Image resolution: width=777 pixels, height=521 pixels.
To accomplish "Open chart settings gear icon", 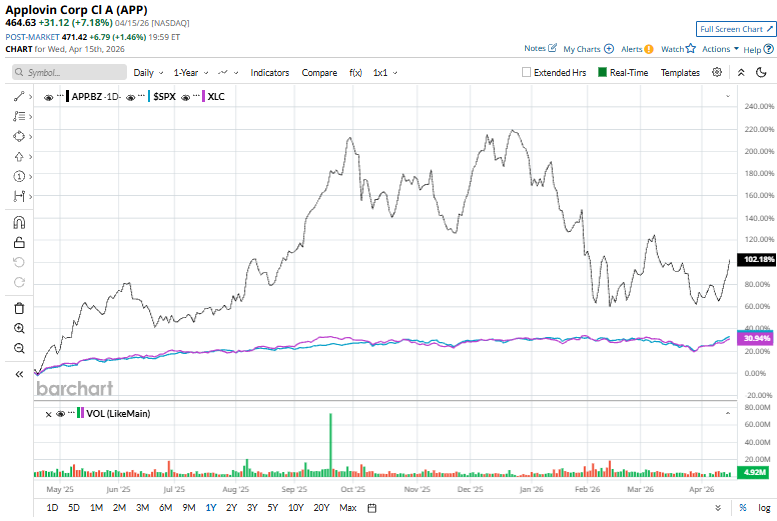I will pos(717,72).
